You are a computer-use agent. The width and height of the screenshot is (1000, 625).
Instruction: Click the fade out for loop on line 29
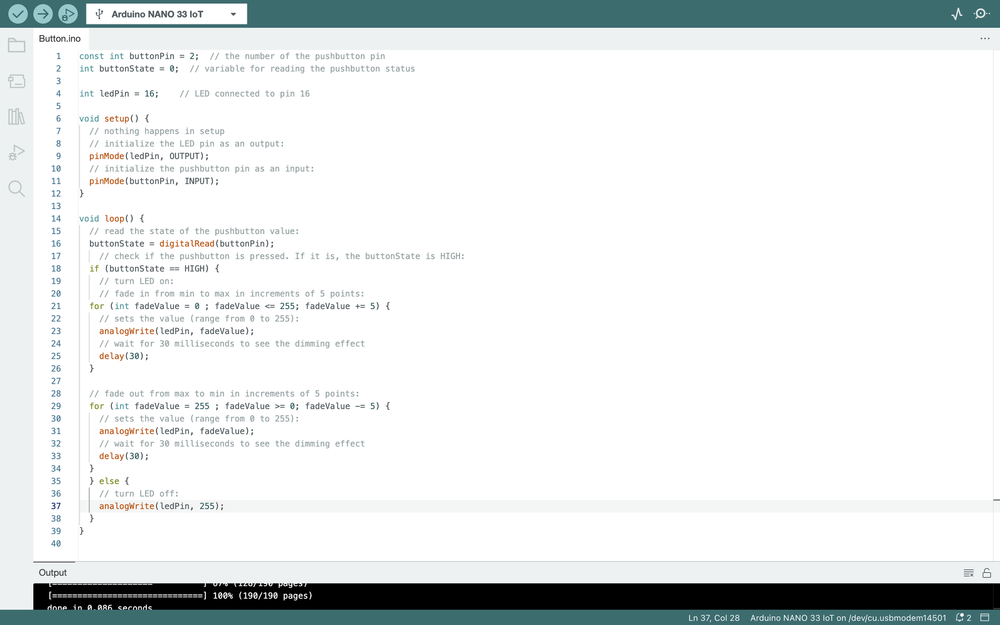(239, 406)
